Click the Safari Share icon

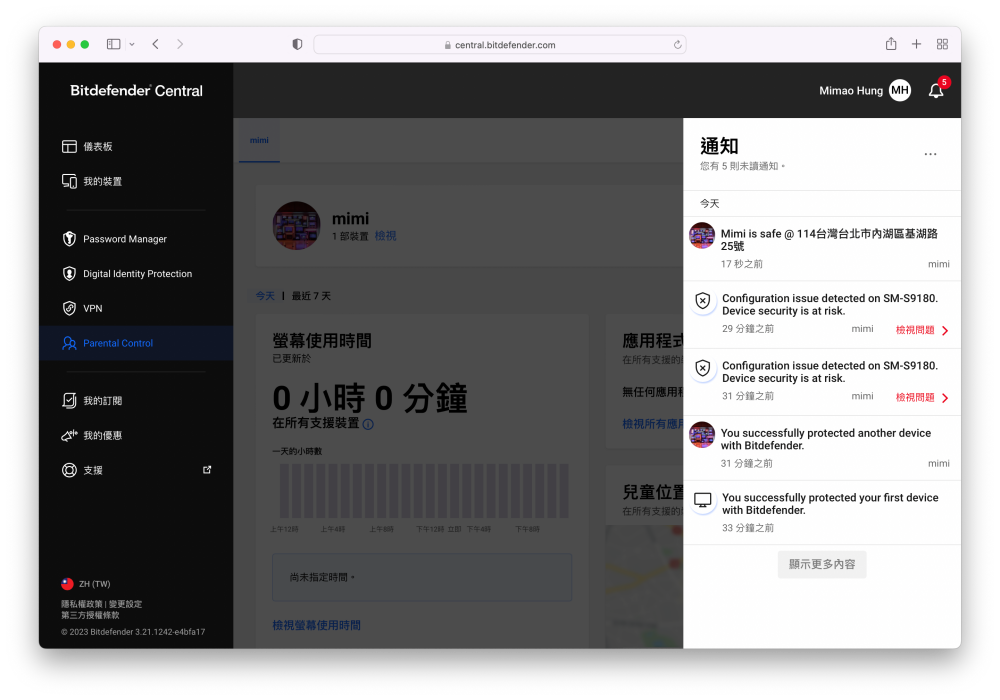pos(891,44)
